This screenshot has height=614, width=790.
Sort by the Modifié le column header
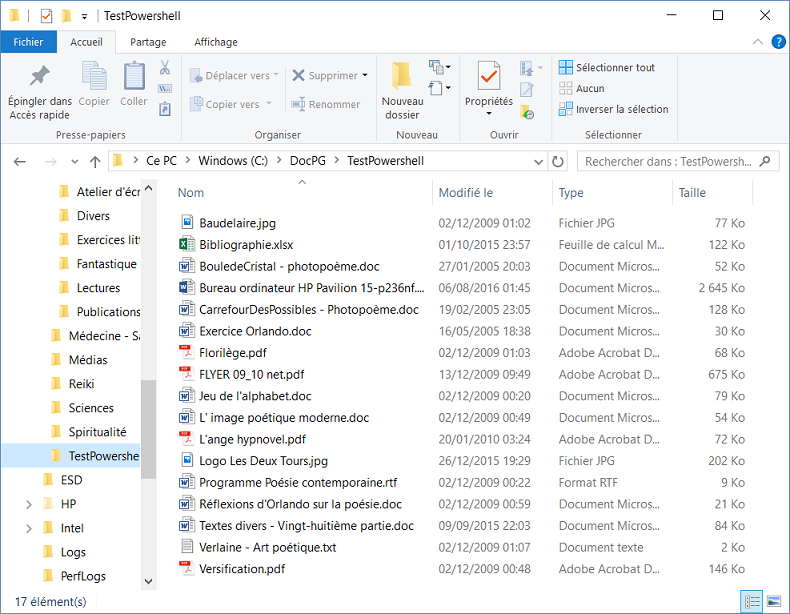pyautogui.click(x=492, y=193)
